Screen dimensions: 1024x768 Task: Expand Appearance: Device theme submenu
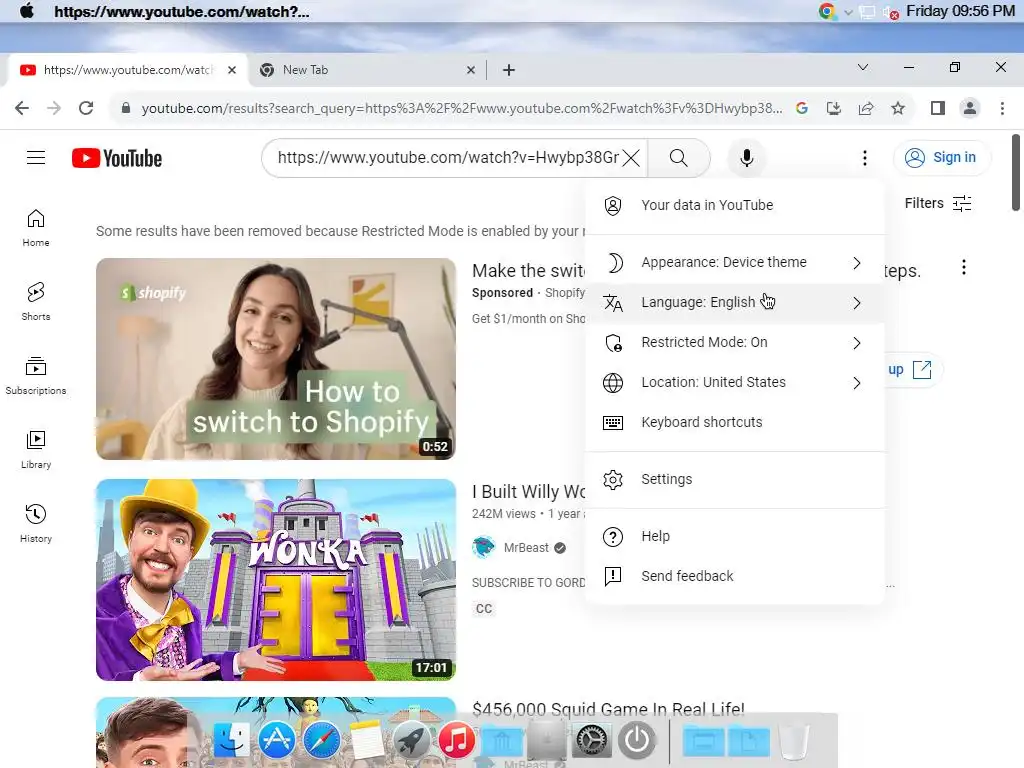(x=735, y=263)
